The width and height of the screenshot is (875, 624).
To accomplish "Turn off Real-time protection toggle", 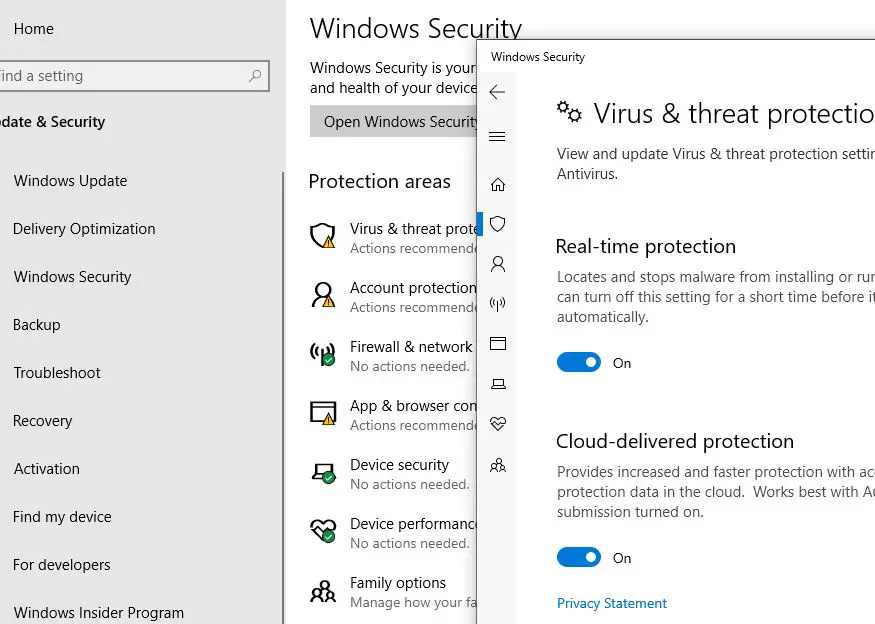I will point(579,363).
